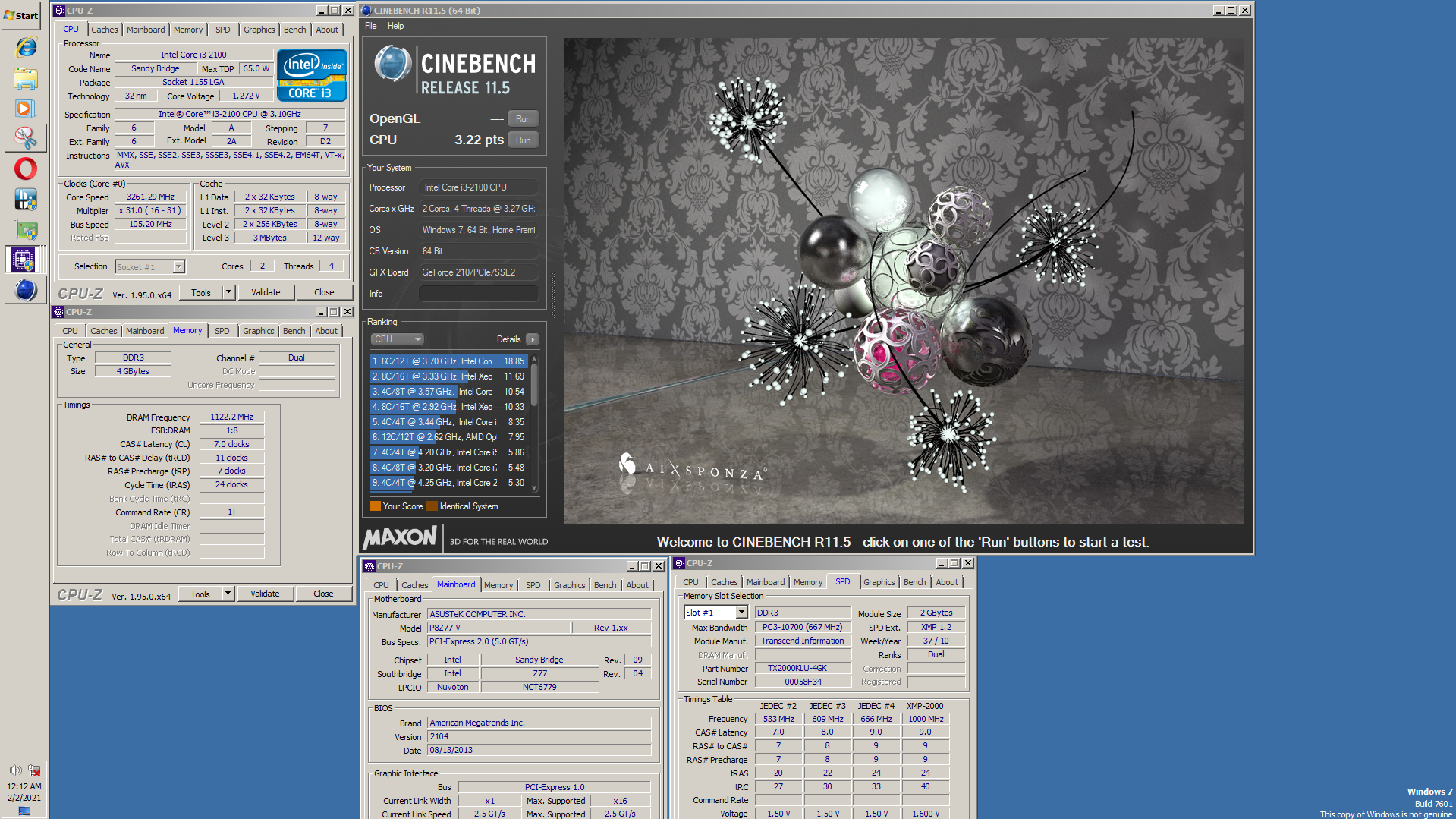Select ranking row 6 AMD Opteron 7.95
Viewport: 1456px width, 819px height.
pos(448,437)
